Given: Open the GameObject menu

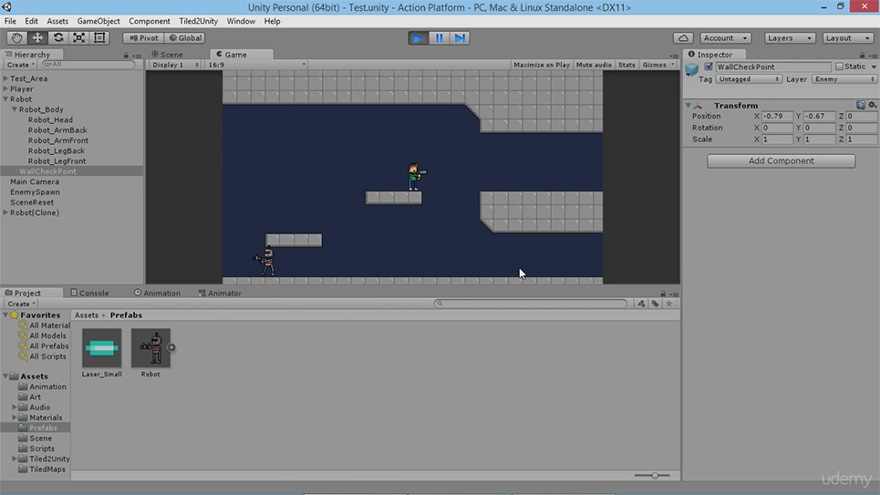Looking at the screenshot, I should coord(98,21).
